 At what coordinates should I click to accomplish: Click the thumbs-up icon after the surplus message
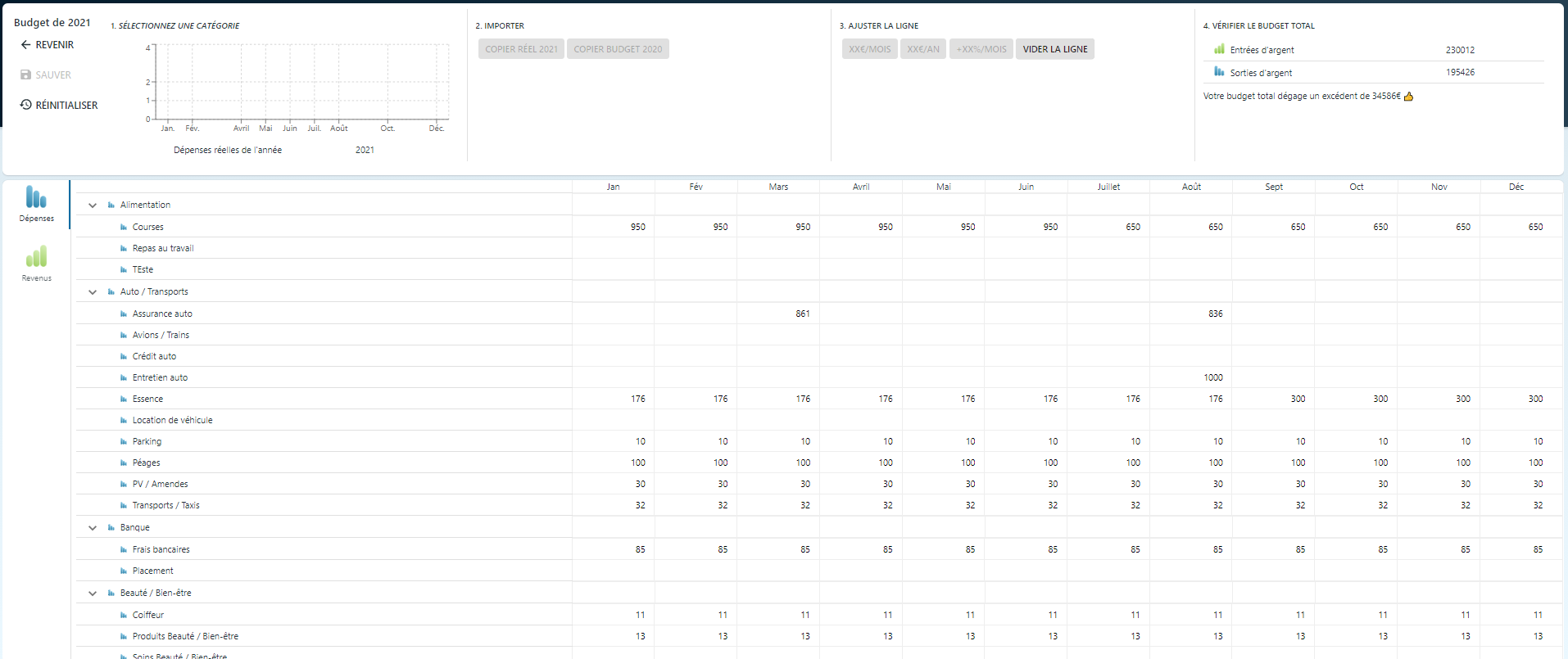pos(1408,97)
